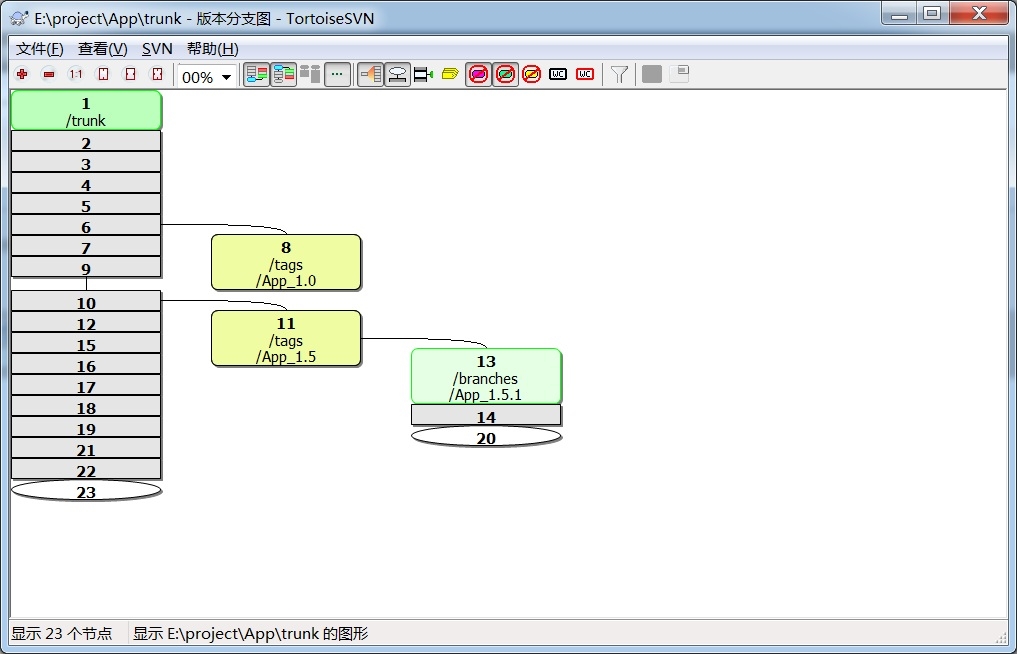Toggle the blue-green tree layout button
This screenshot has width=1020, height=654.
tap(284, 74)
